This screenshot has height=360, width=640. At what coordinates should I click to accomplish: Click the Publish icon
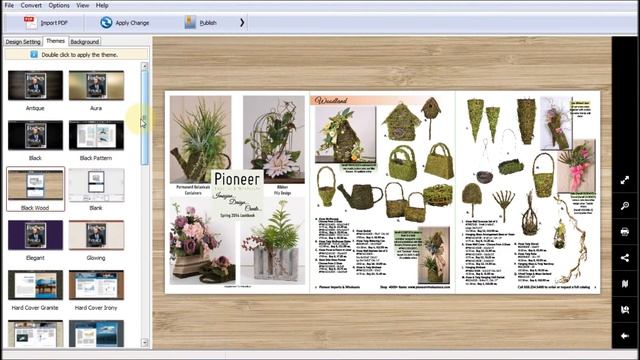190,22
